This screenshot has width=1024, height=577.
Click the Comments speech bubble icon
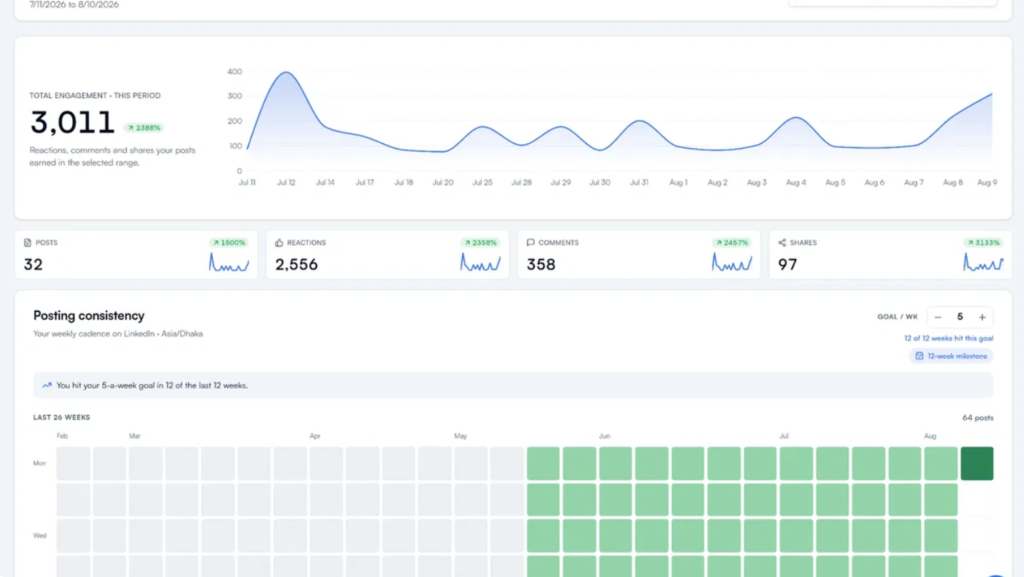(x=530, y=242)
